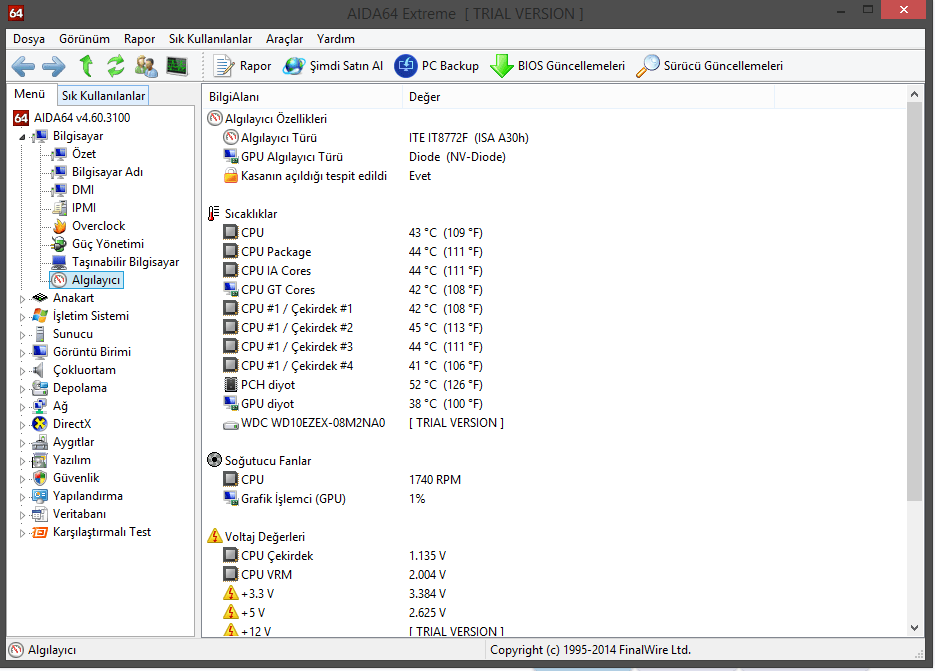Click the scrollbar up arrow
The image size is (935, 671).
(x=914, y=94)
